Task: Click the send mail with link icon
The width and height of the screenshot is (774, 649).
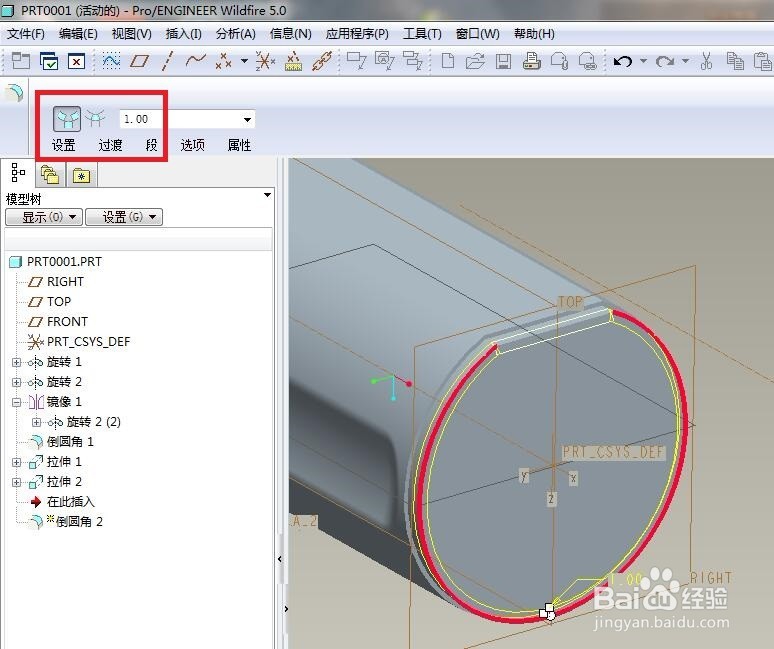Action: point(587,61)
